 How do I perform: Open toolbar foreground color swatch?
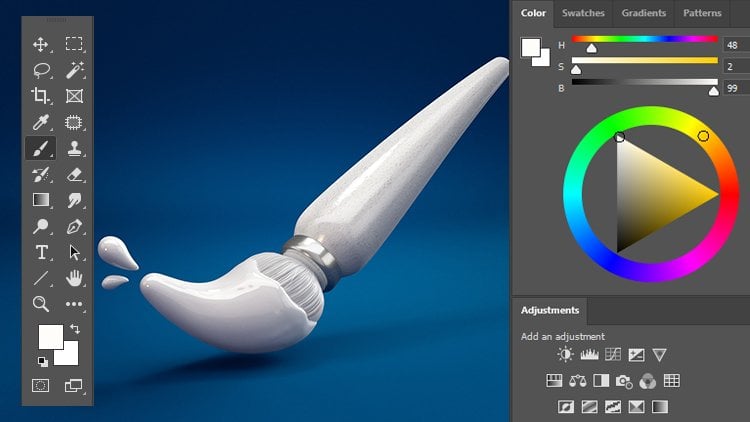tap(51, 337)
